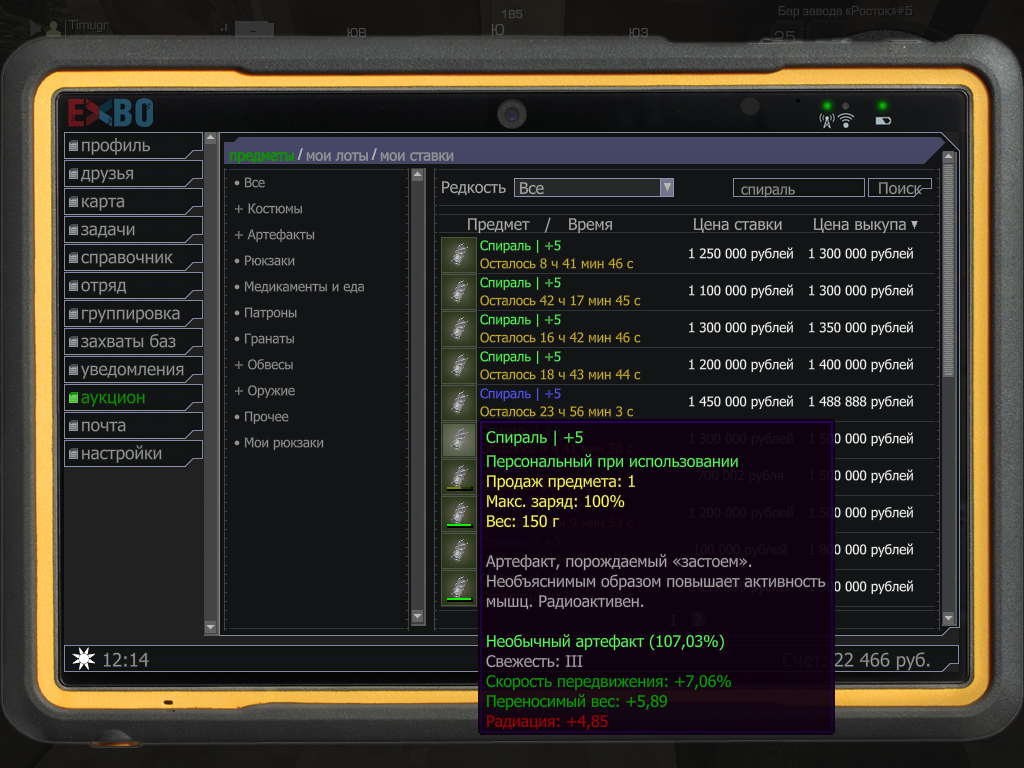
Task: Open the справочник section
Action: [x=133, y=258]
